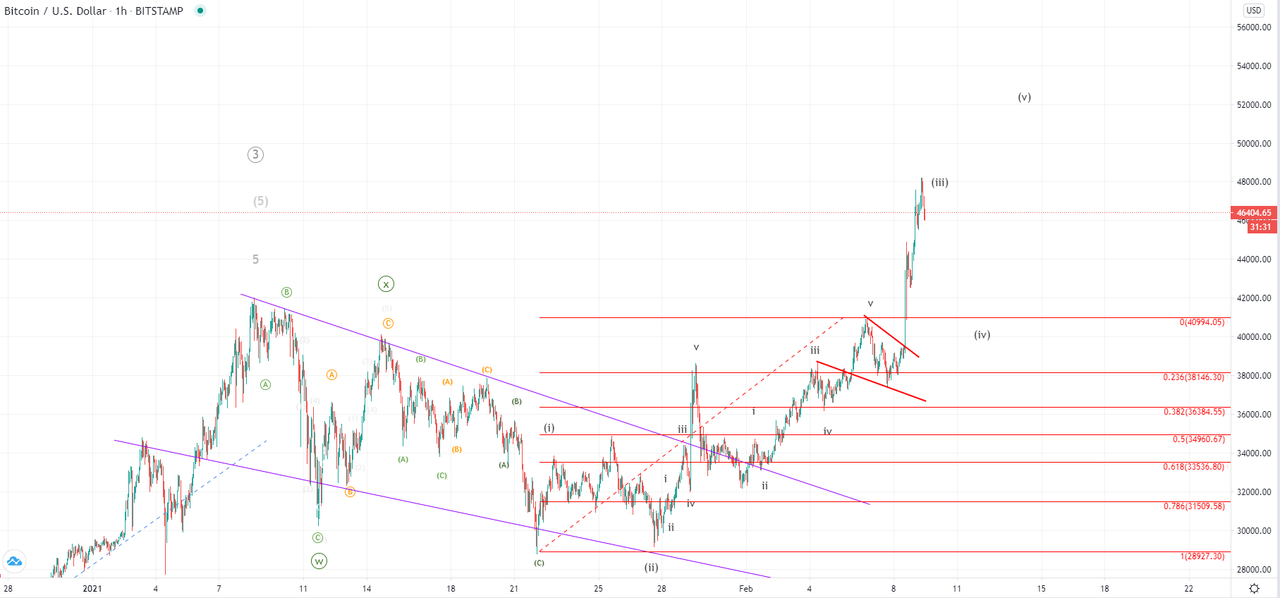Click Feb on the time axis
This screenshot has height=598, width=1280.
[745, 589]
